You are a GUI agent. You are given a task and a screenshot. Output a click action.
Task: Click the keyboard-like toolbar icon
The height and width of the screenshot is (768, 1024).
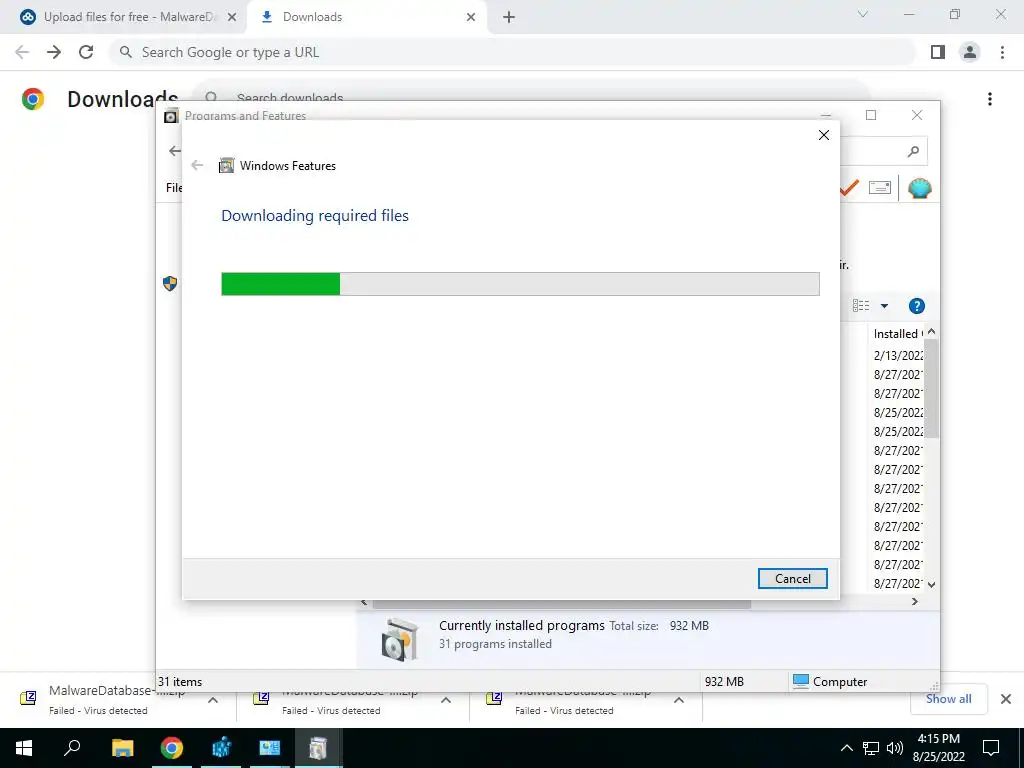click(x=880, y=188)
